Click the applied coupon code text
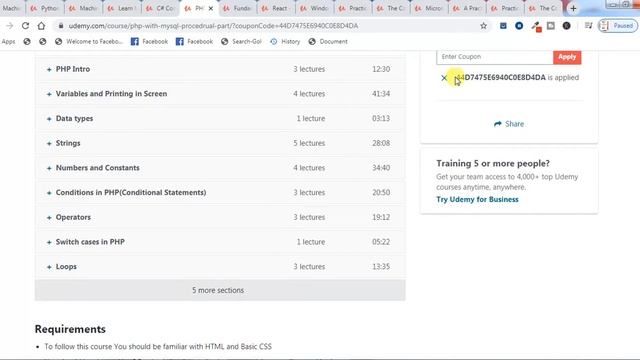The image size is (640, 360). click(x=501, y=78)
